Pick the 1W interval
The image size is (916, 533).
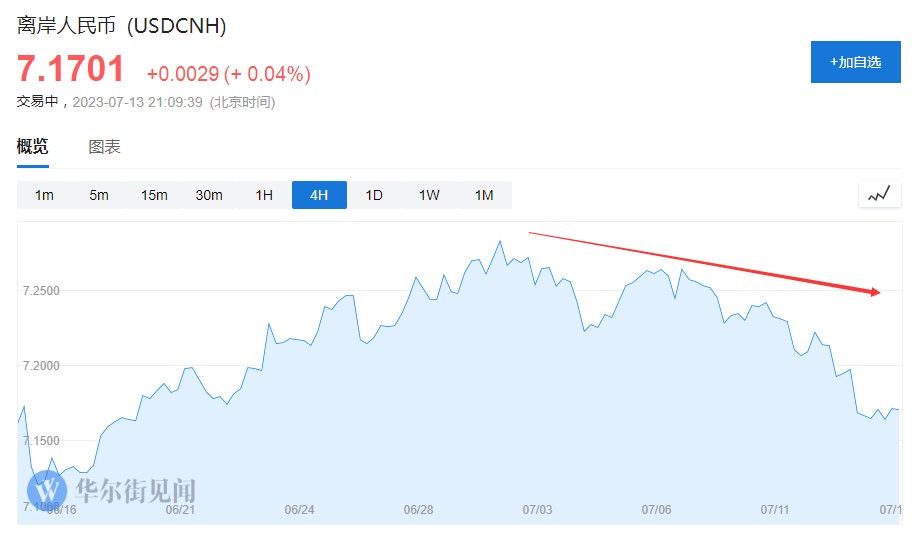(429, 195)
